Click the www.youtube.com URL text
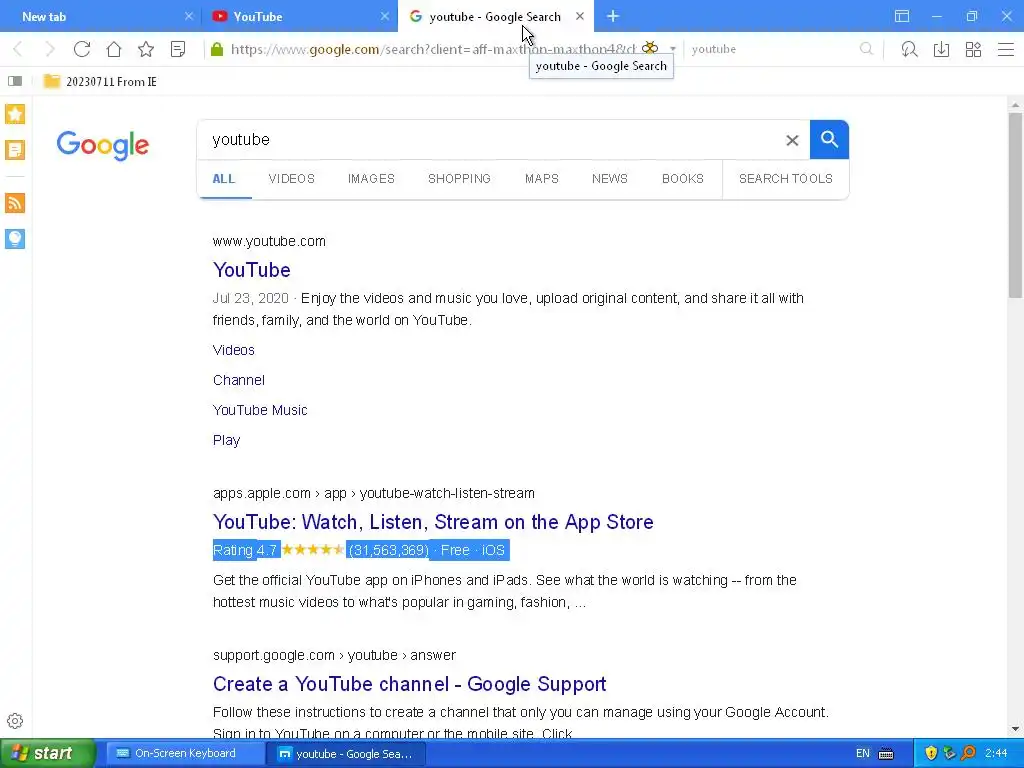The width and height of the screenshot is (1024, 768). click(269, 241)
